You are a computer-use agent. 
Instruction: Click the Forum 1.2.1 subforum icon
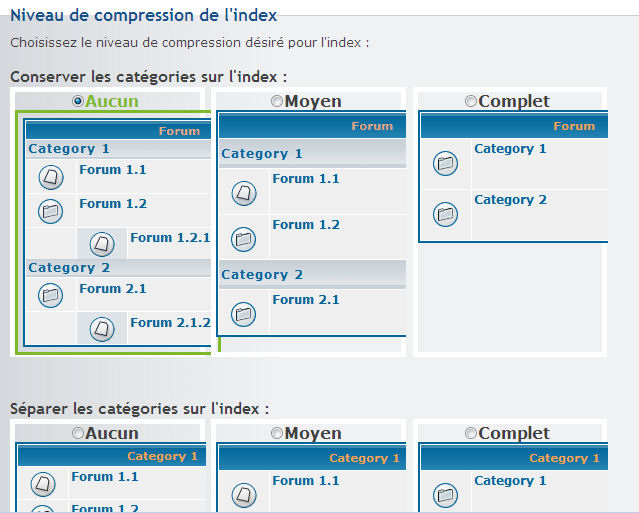(102, 244)
